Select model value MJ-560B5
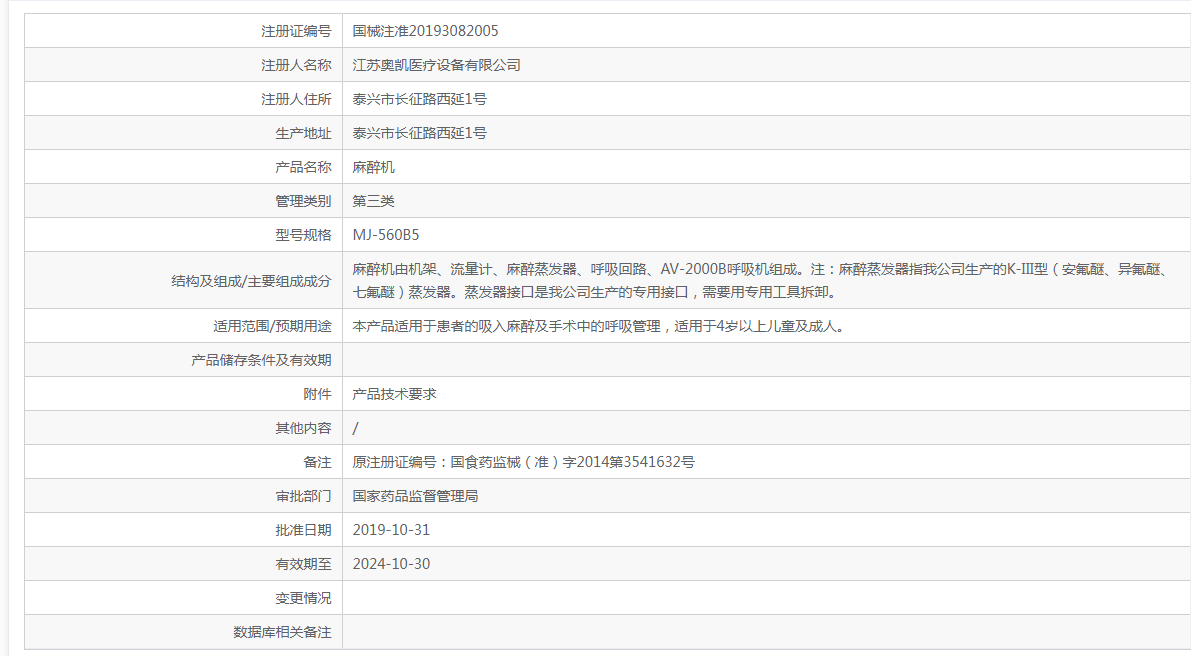Screen dimensions: 1191x656 tap(386, 235)
